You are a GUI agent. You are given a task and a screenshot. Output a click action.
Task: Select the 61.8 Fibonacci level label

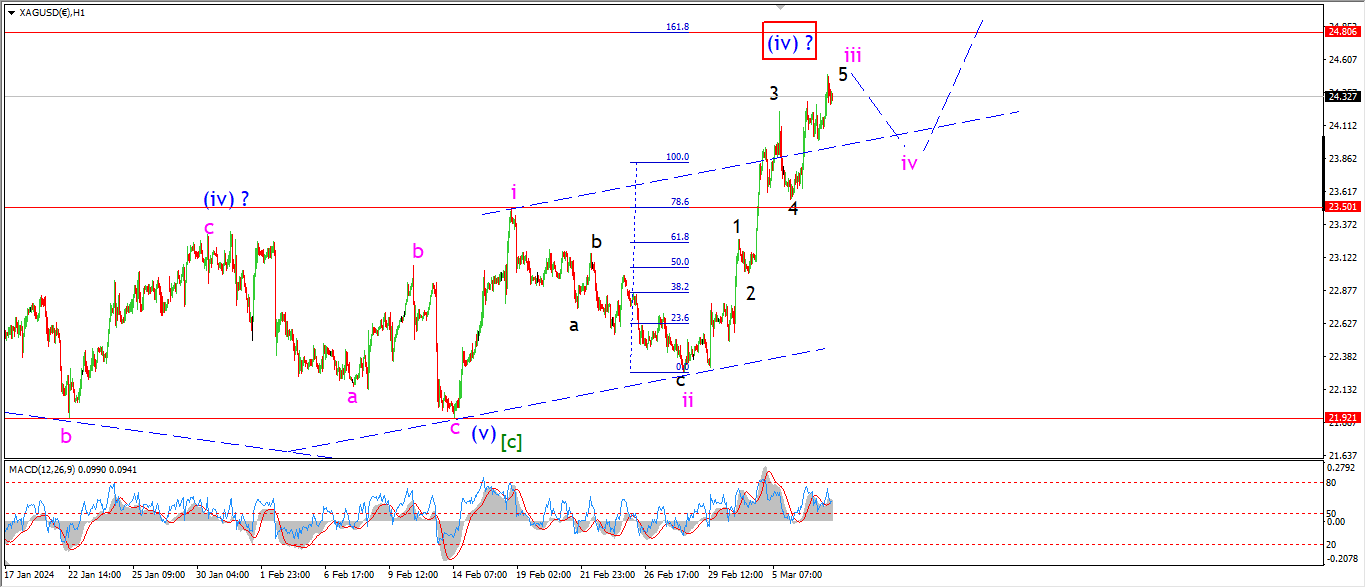[x=679, y=237]
